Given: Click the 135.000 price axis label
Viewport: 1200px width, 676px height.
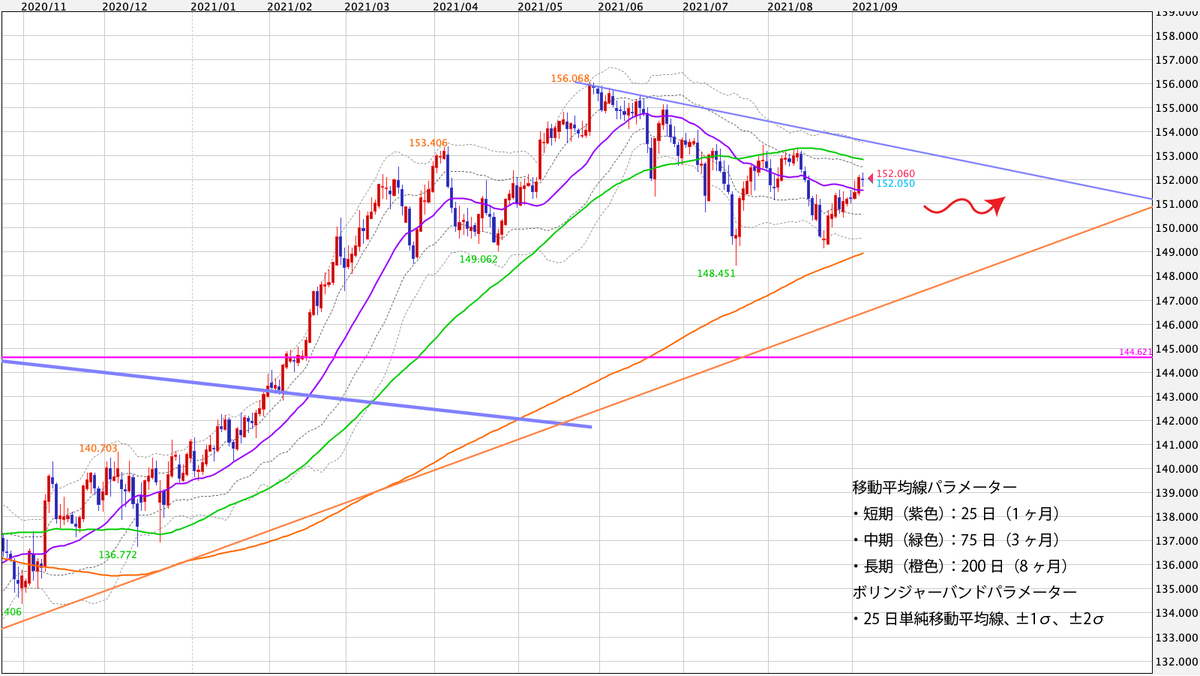Looking at the screenshot, I should coord(1176,589).
